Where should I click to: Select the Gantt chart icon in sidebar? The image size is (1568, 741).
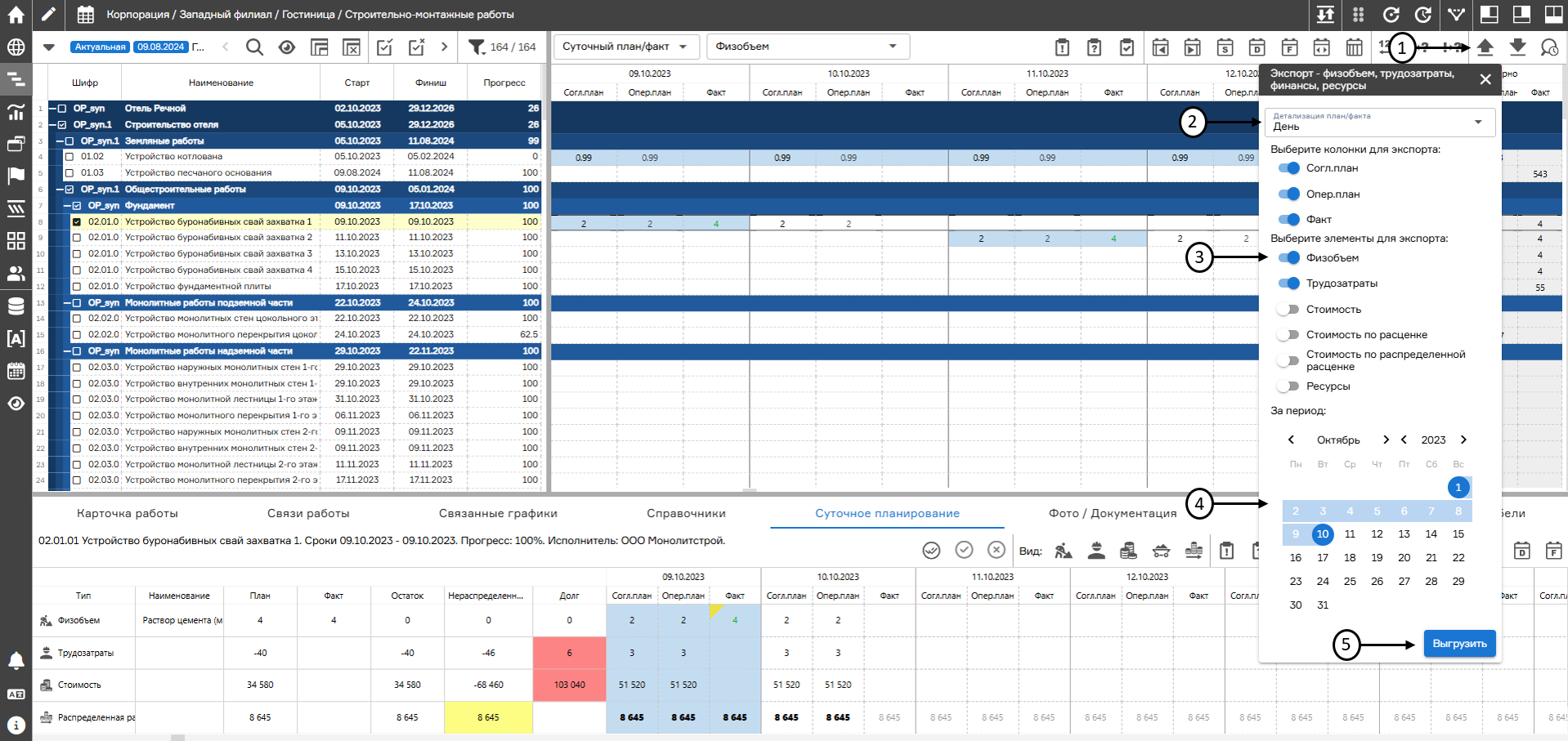click(x=16, y=79)
